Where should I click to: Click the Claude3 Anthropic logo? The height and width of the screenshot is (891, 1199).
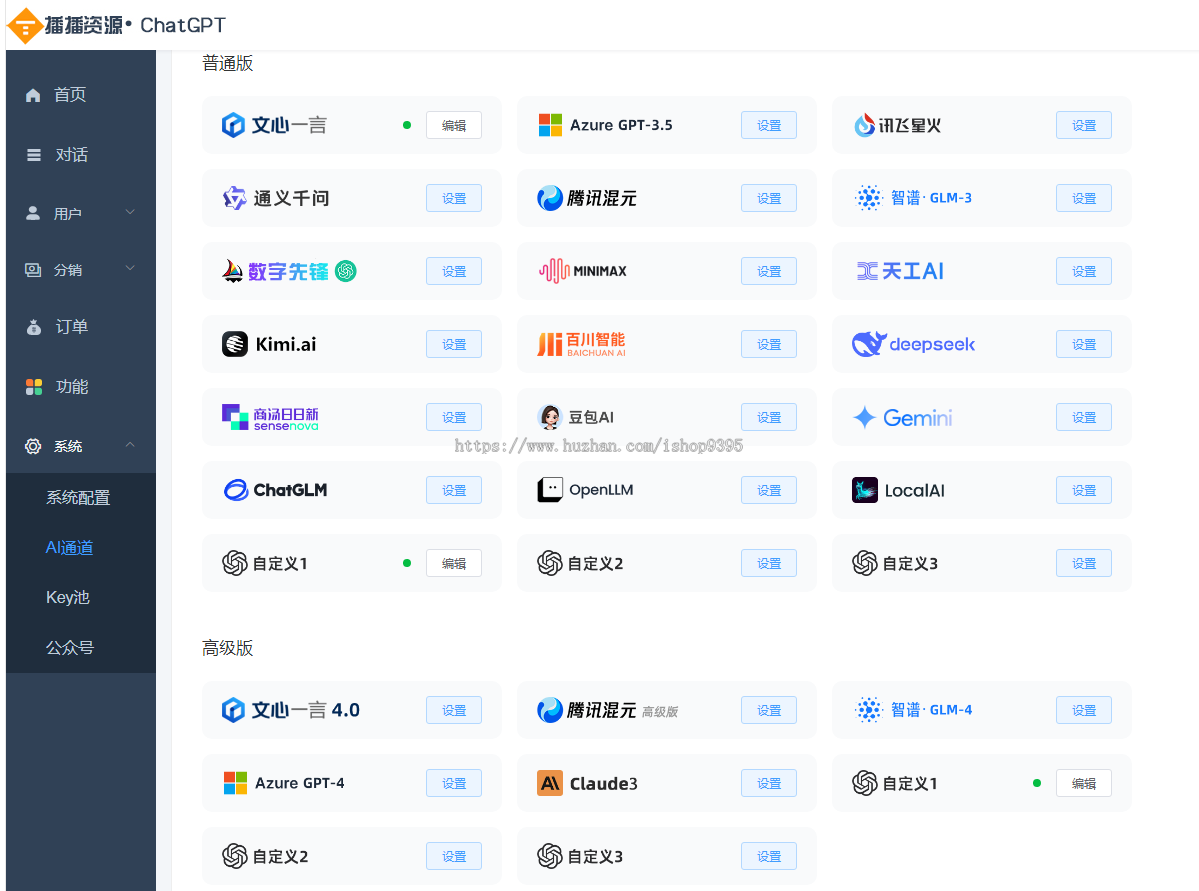click(x=550, y=783)
